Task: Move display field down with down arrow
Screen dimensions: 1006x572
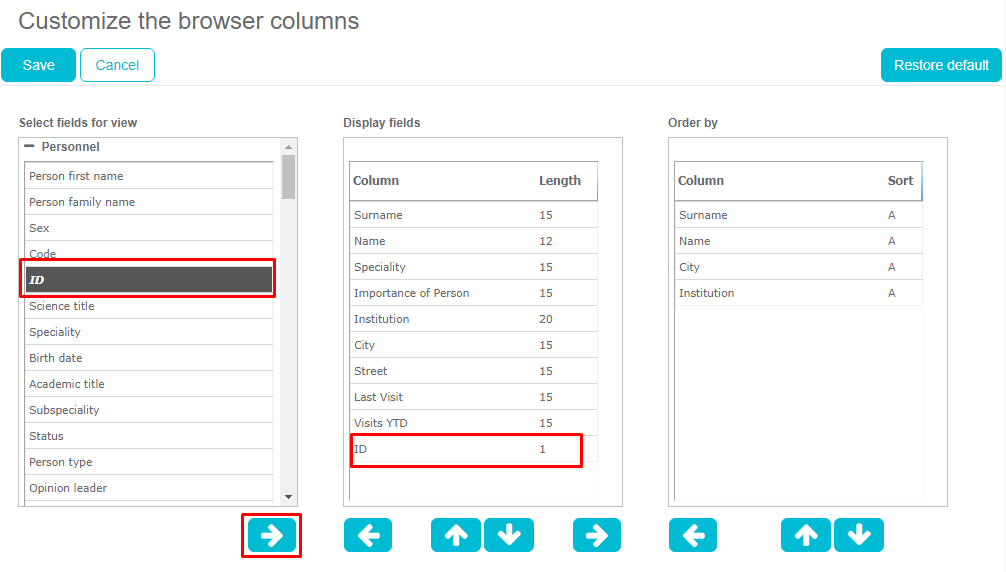Action: click(x=509, y=535)
